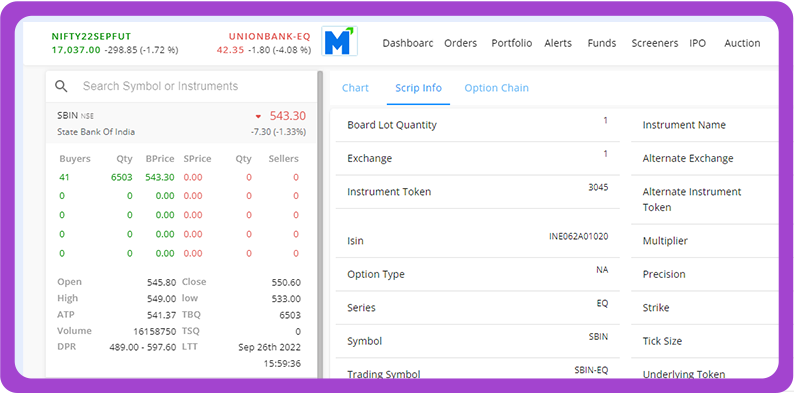Image resolution: width=794 pixels, height=393 pixels.
Task: Click the SPrice column header
Action: [x=197, y=159]
